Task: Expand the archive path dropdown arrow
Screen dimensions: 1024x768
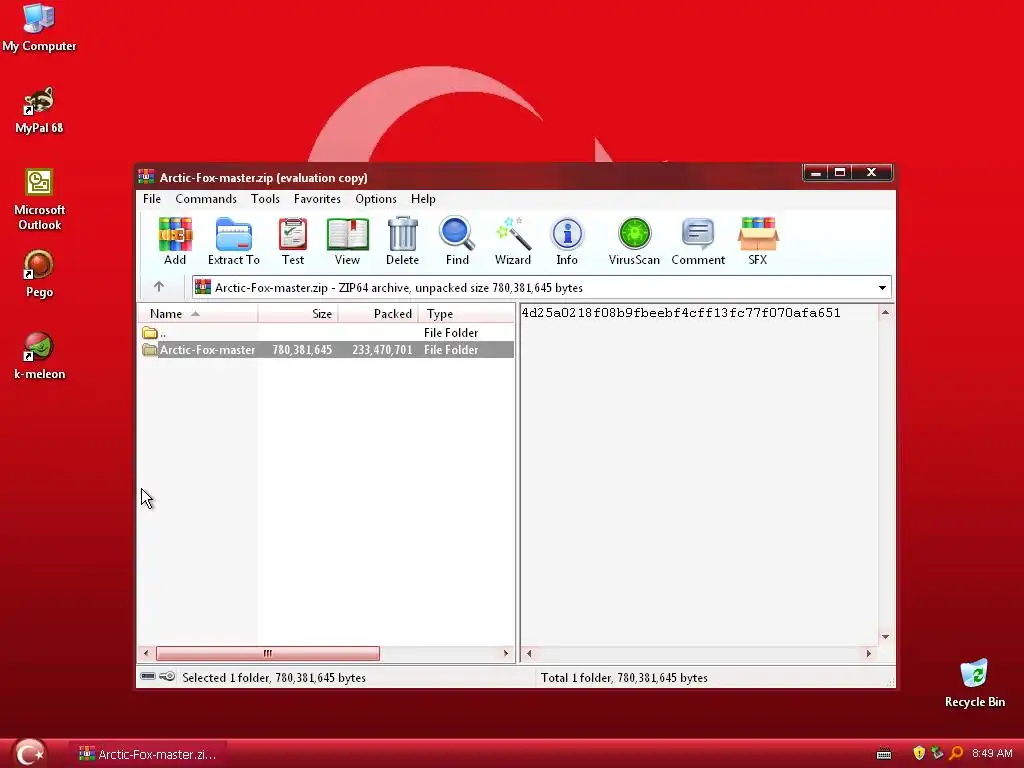Action: pyautogui.click(x=882, y=287)
